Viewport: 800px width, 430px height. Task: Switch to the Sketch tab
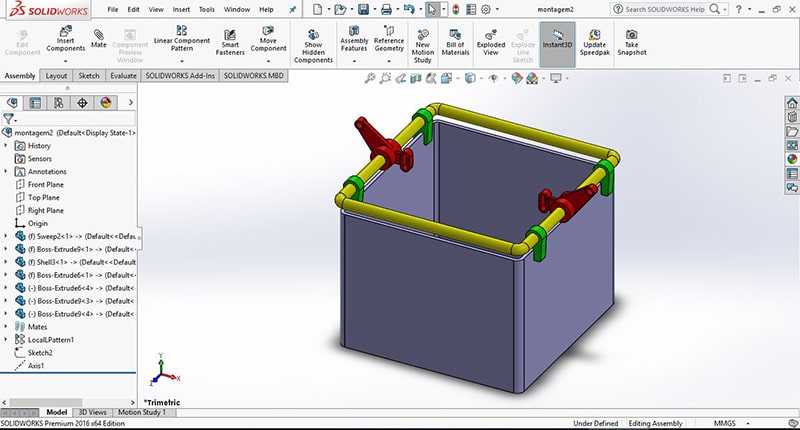click(89, 75)
